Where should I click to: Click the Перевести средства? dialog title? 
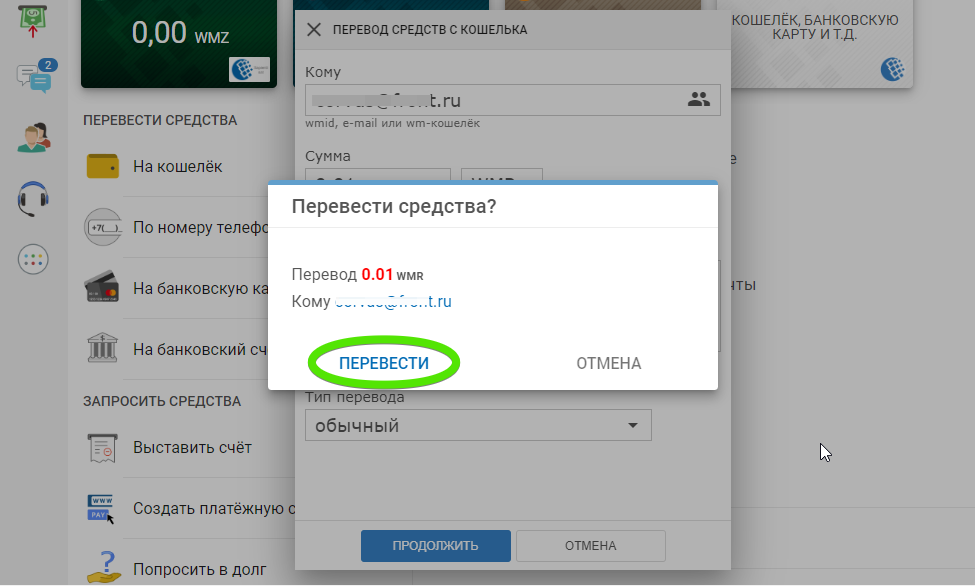pyautogui.click(x=394, y=206)
